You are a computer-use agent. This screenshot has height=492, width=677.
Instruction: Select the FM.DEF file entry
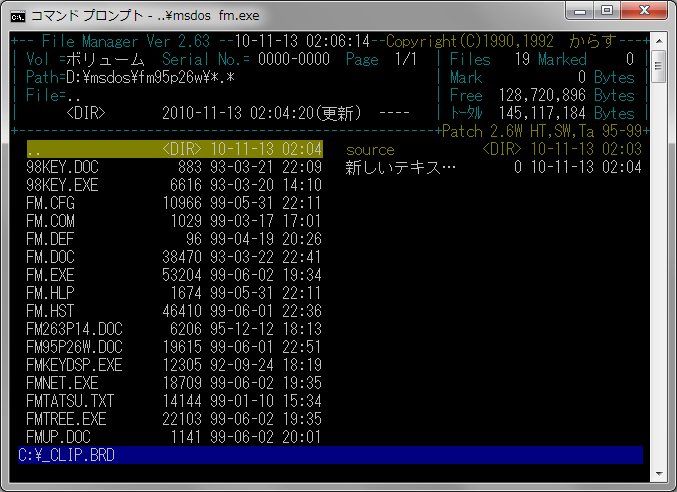pos(174,239)
